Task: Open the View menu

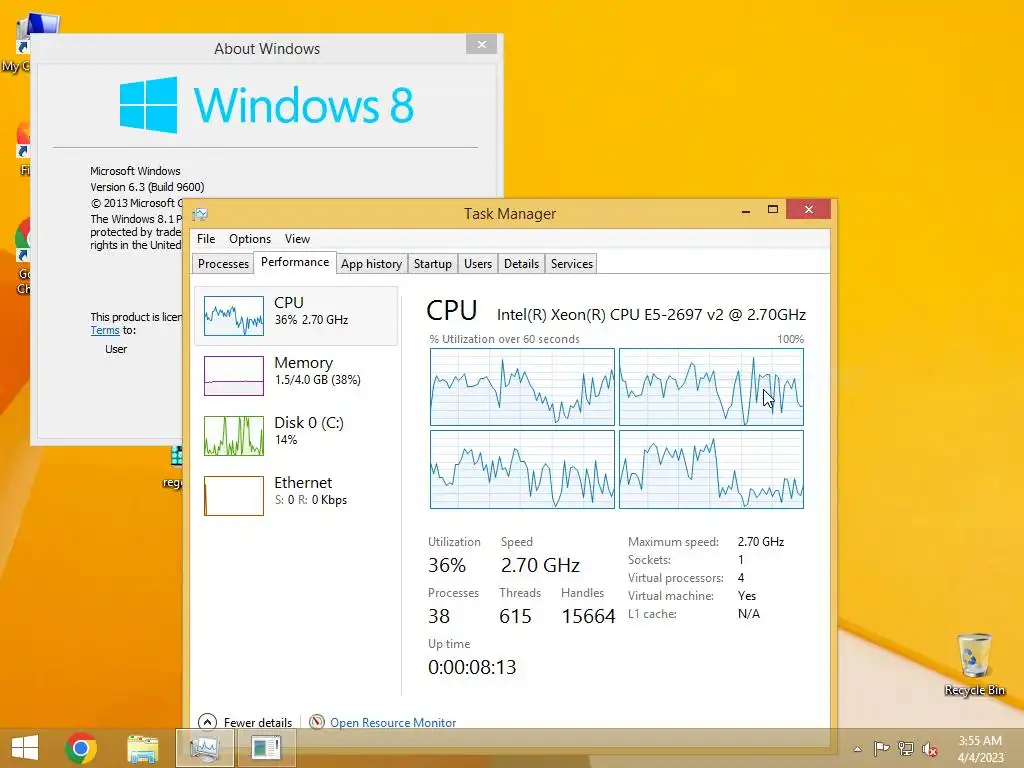Action: [297, 239]
